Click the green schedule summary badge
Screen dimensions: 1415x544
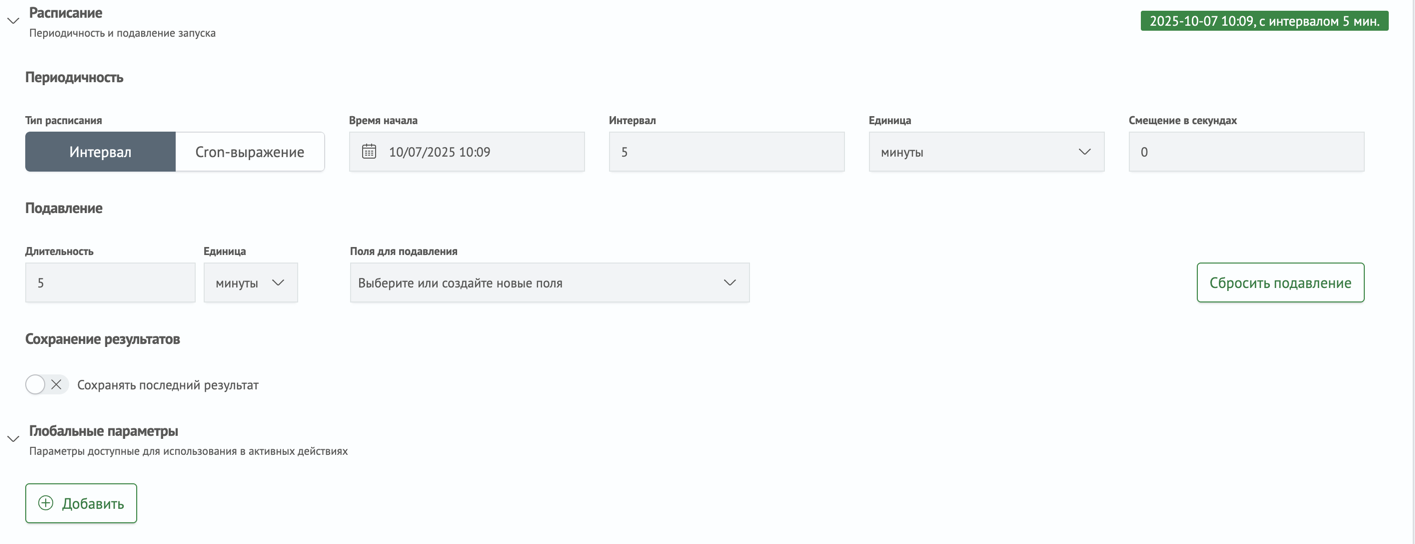[x=1264, y=21]
